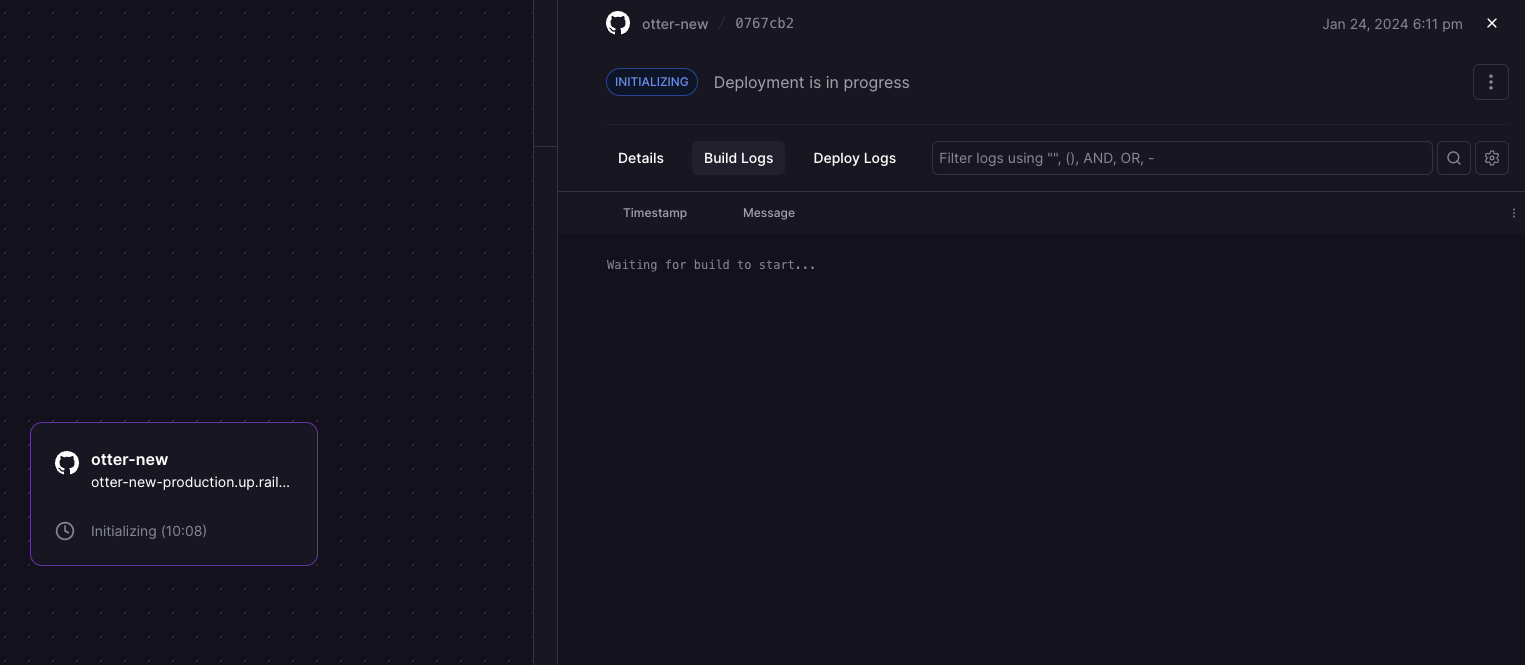Screen dimensions: 1525x665
Task: Open log settings via the gear icon
Action: [1492, 158]
